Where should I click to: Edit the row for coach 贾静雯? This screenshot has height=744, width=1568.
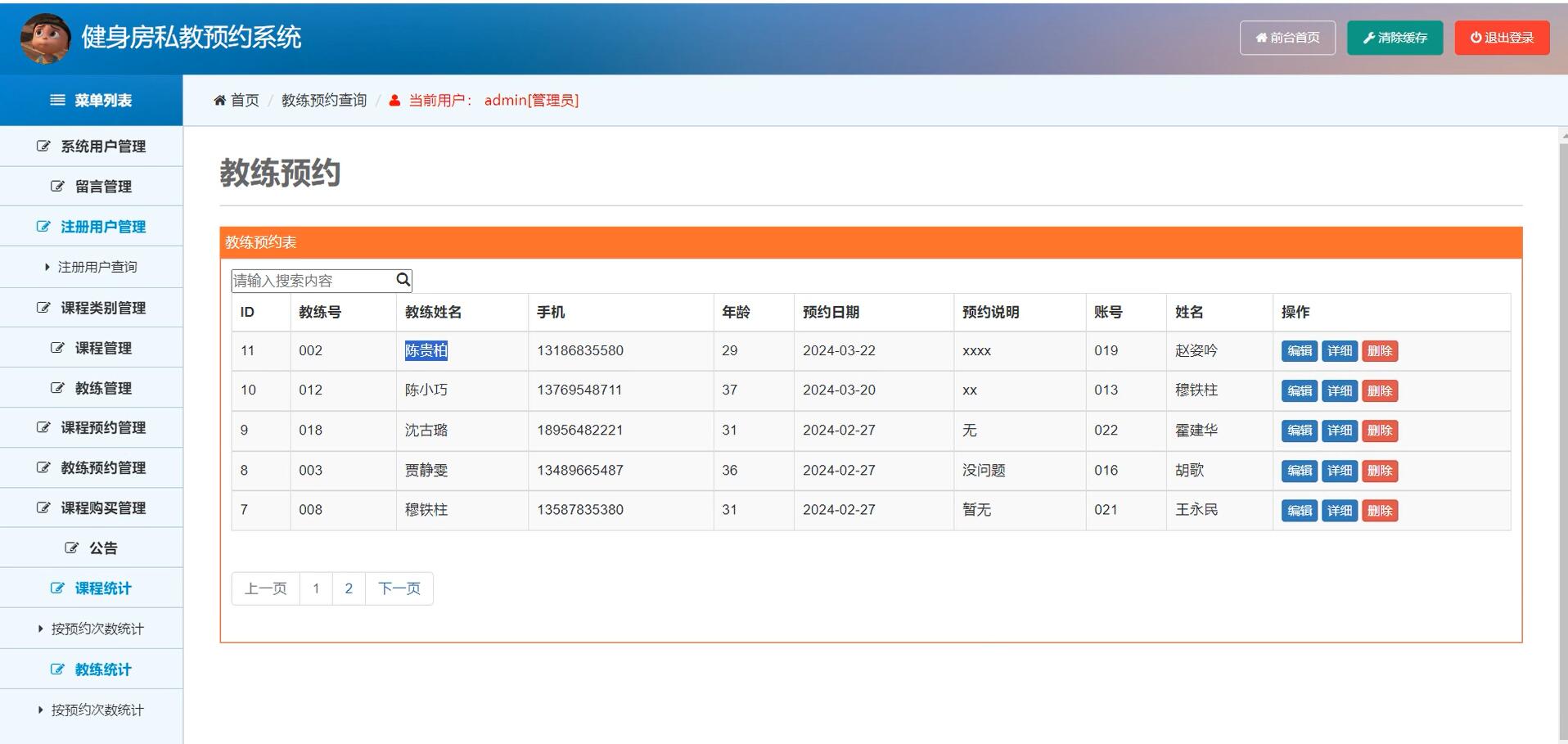(x=1299, y=471)
